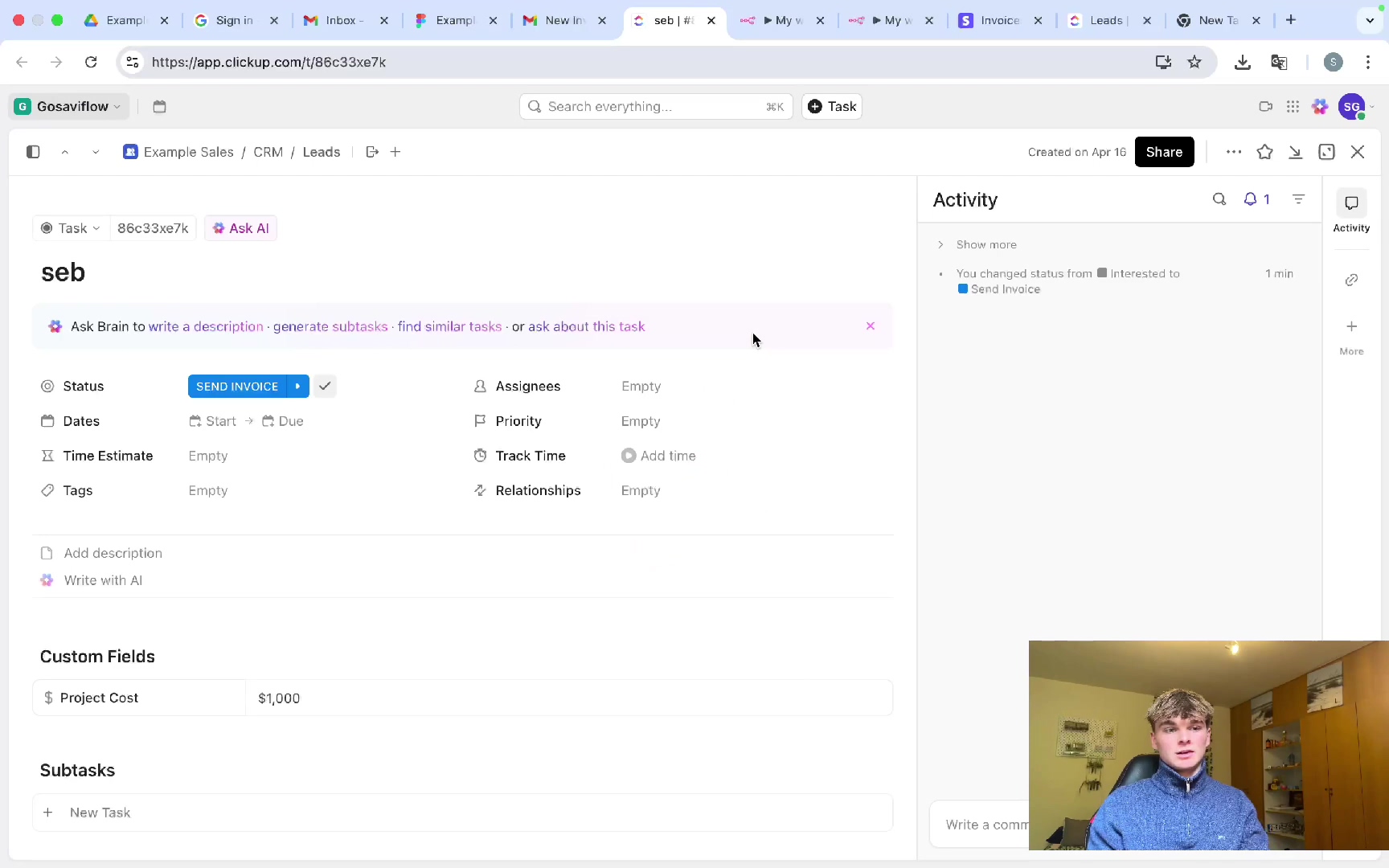Click the Share button
The image size is (1389, 868).
(1163, 152)
